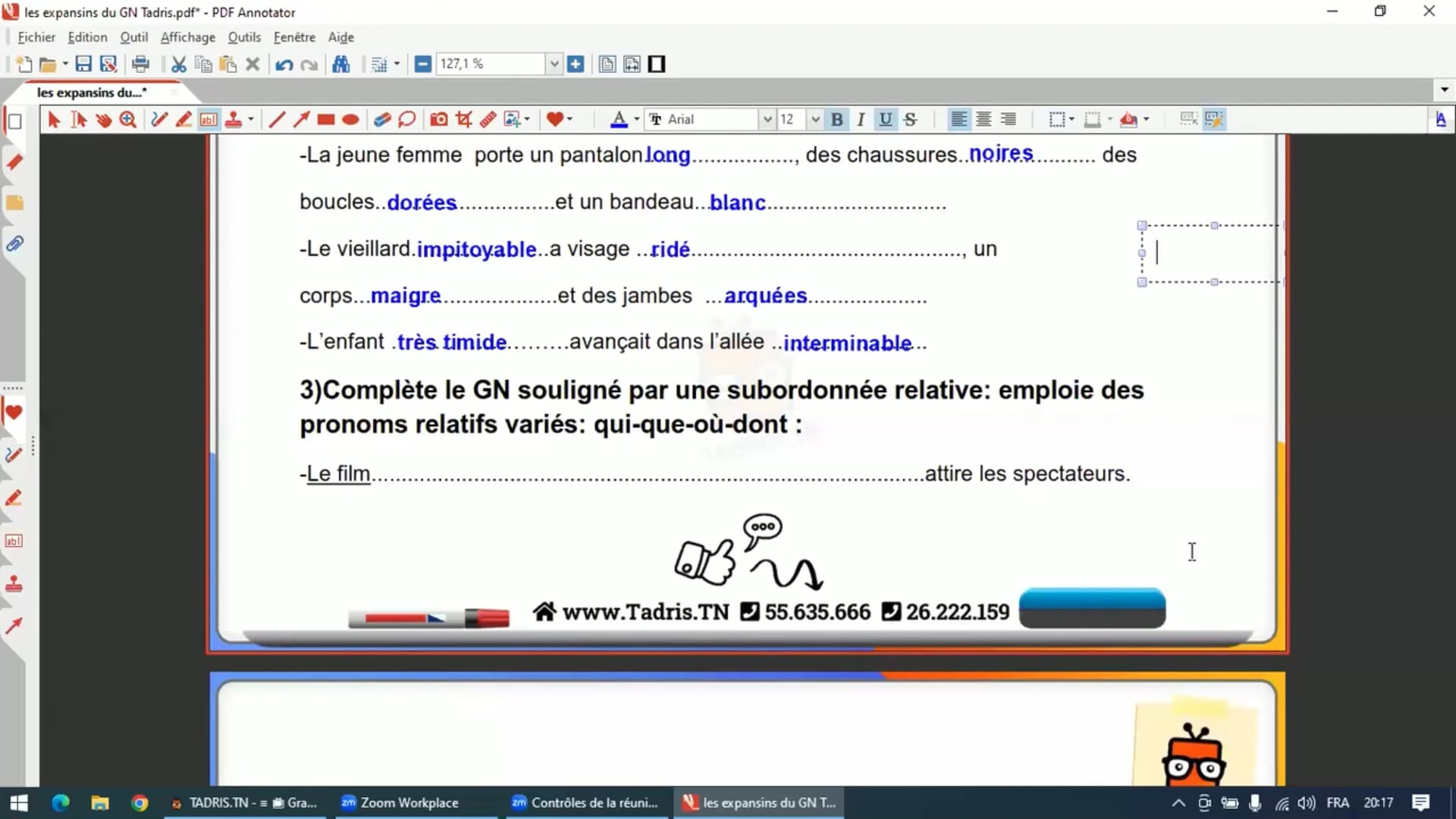Image resolution: width=1456 pixels, height=819 pixels.
Task: Open the zoom percentage dropdown
Action: click(x=554, y=64)
